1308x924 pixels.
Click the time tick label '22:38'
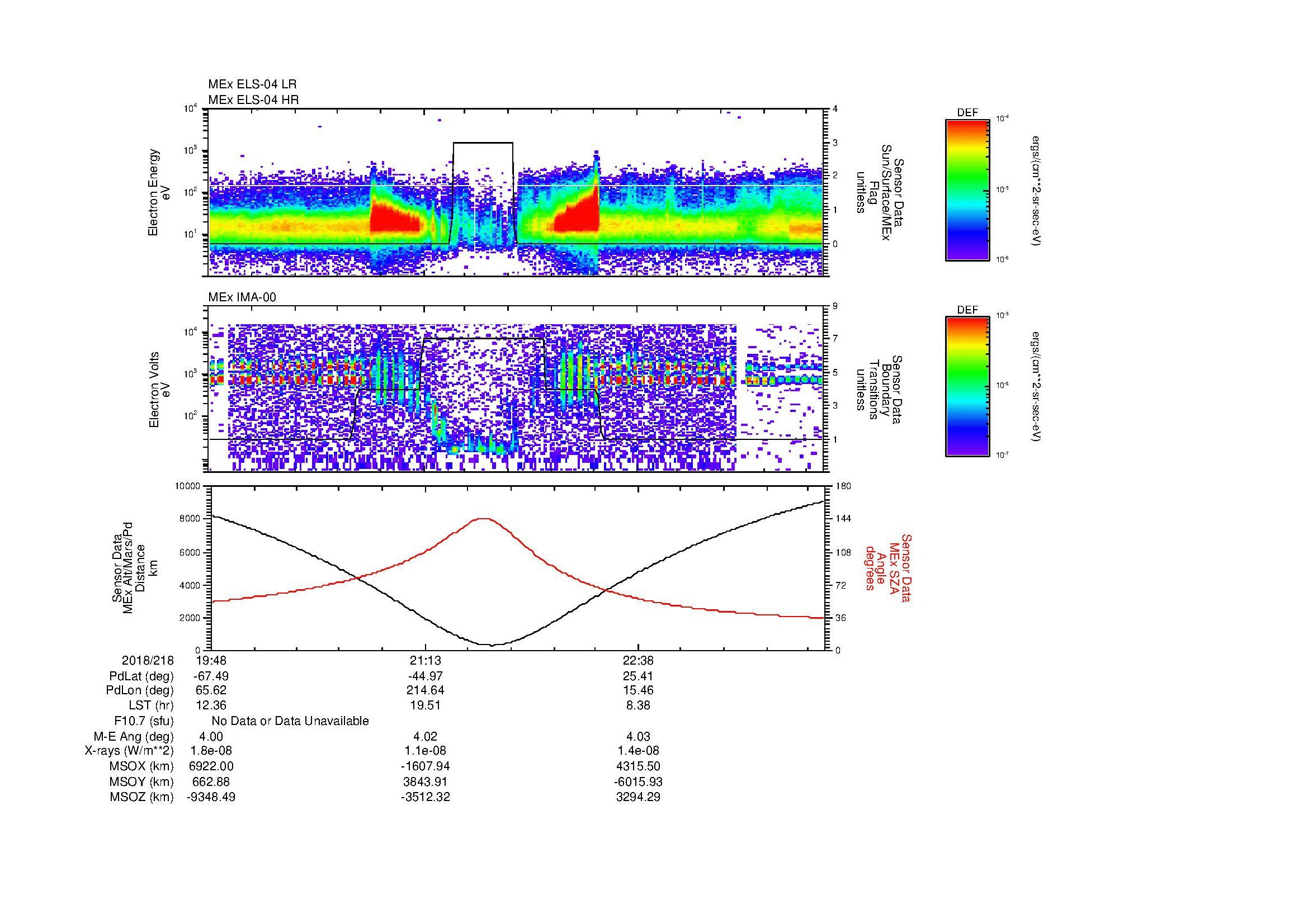coord(639,661)
